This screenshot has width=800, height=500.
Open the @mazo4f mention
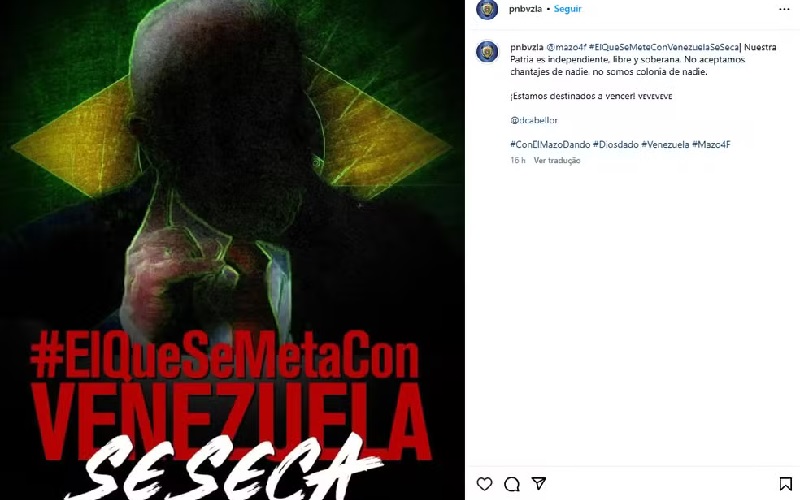(566, 47)
